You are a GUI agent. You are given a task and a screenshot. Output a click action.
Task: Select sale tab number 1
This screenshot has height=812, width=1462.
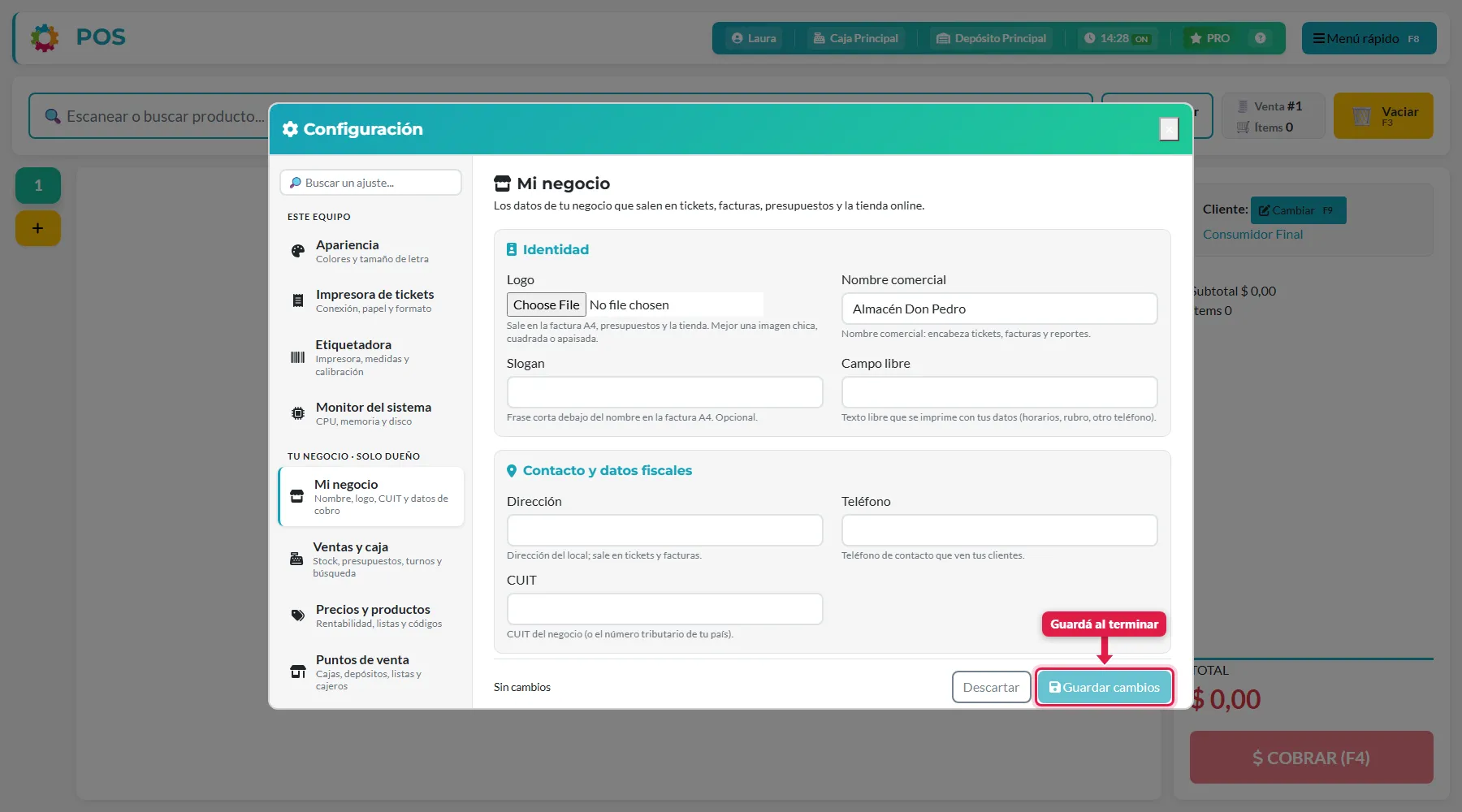(x=38, y=186)
